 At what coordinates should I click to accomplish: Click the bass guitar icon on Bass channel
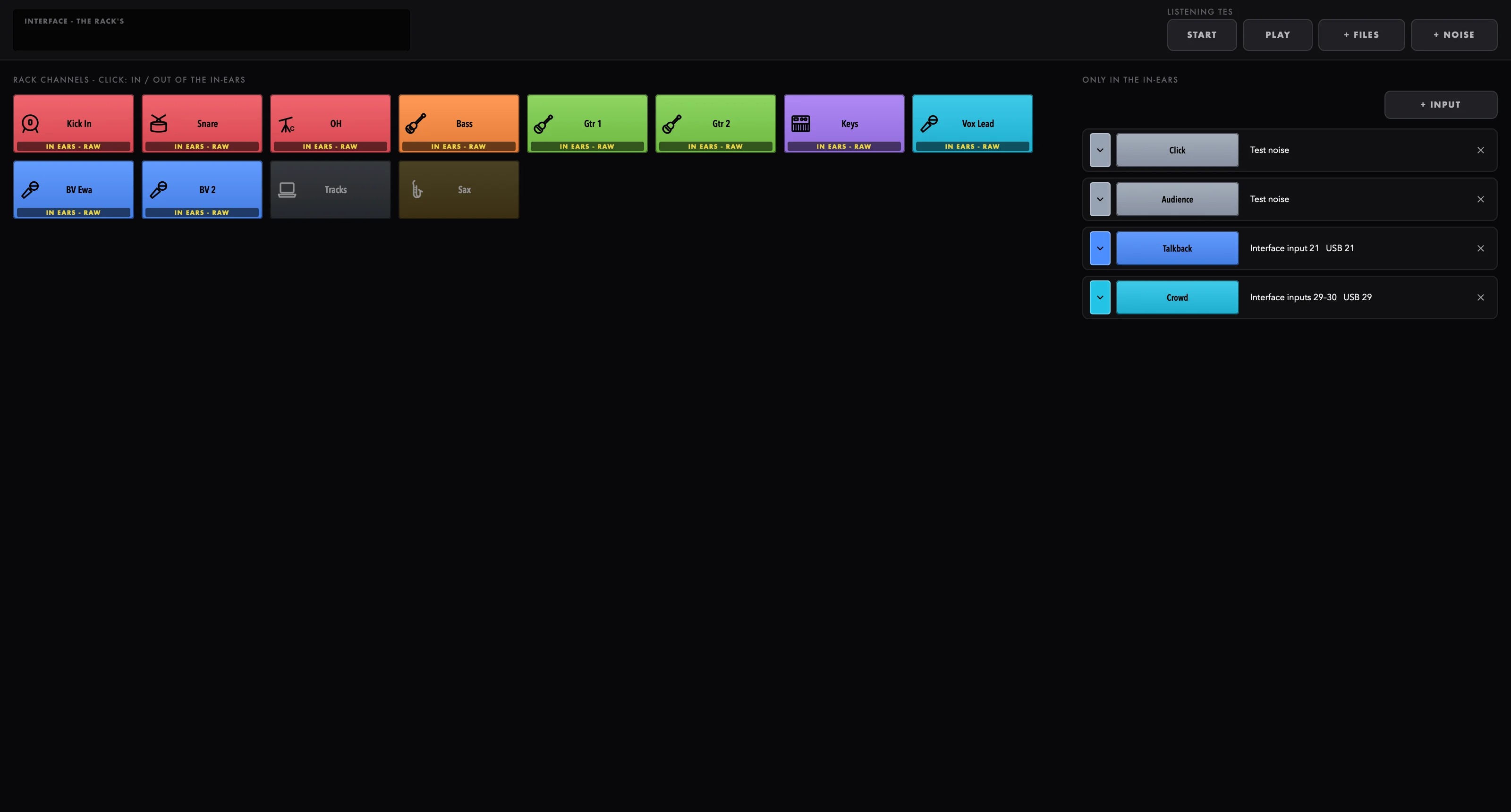click(416, 124)
